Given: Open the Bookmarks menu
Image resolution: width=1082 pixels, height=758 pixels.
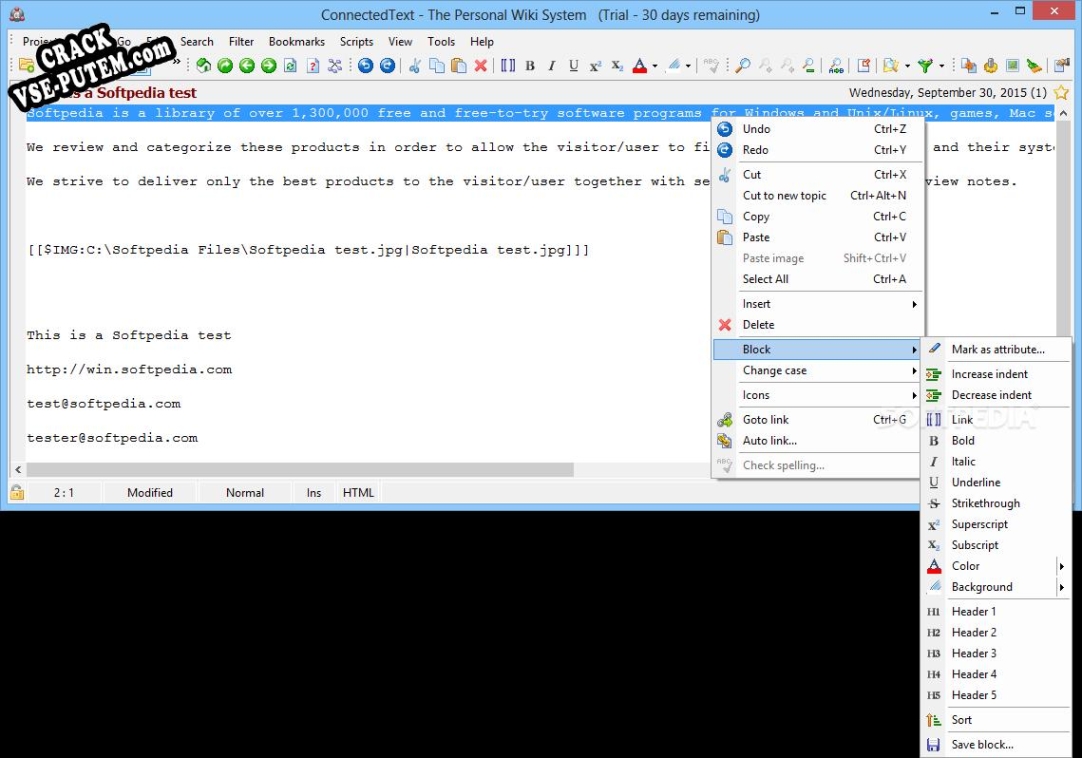Looking at the screenshot, I should coord(296,42).
